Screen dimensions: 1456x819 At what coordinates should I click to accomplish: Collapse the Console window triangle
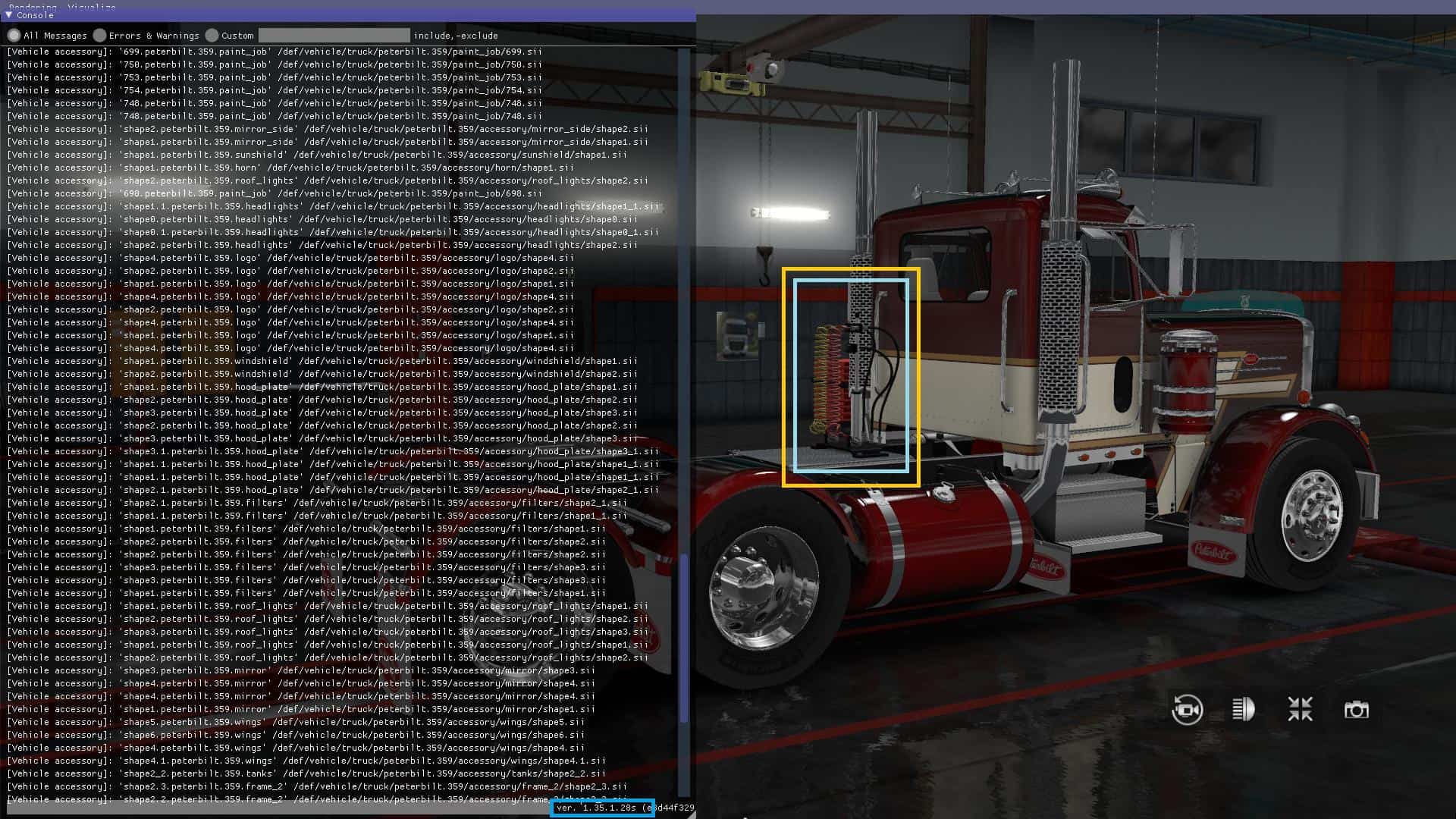[9, 15]
